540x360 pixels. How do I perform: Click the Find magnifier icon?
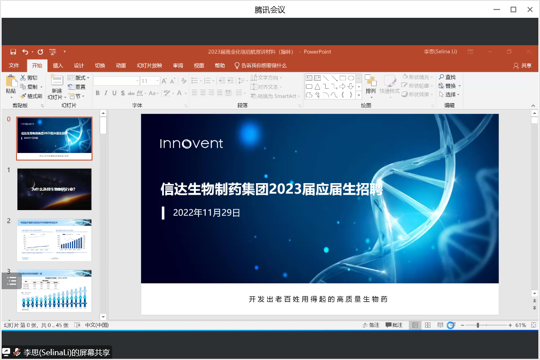pyautogui.click(x=441, y=77)
